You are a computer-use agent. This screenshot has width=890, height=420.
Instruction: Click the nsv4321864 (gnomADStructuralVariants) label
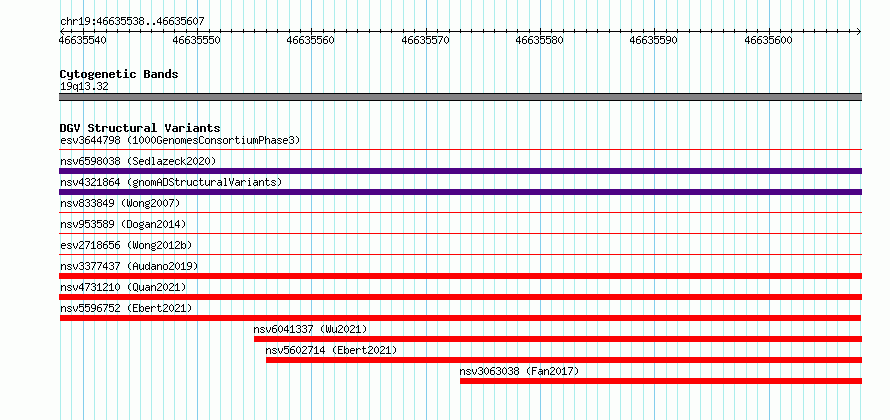click(171, 182)
